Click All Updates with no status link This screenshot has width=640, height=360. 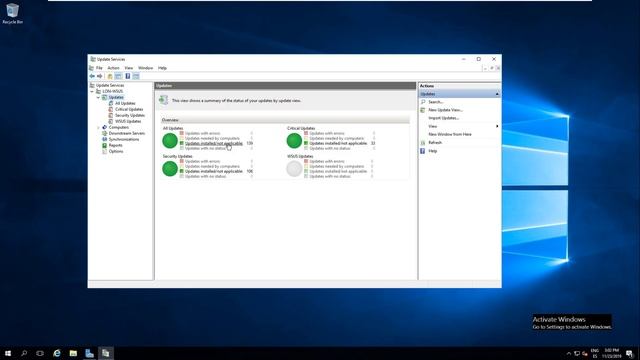(205, 149)
